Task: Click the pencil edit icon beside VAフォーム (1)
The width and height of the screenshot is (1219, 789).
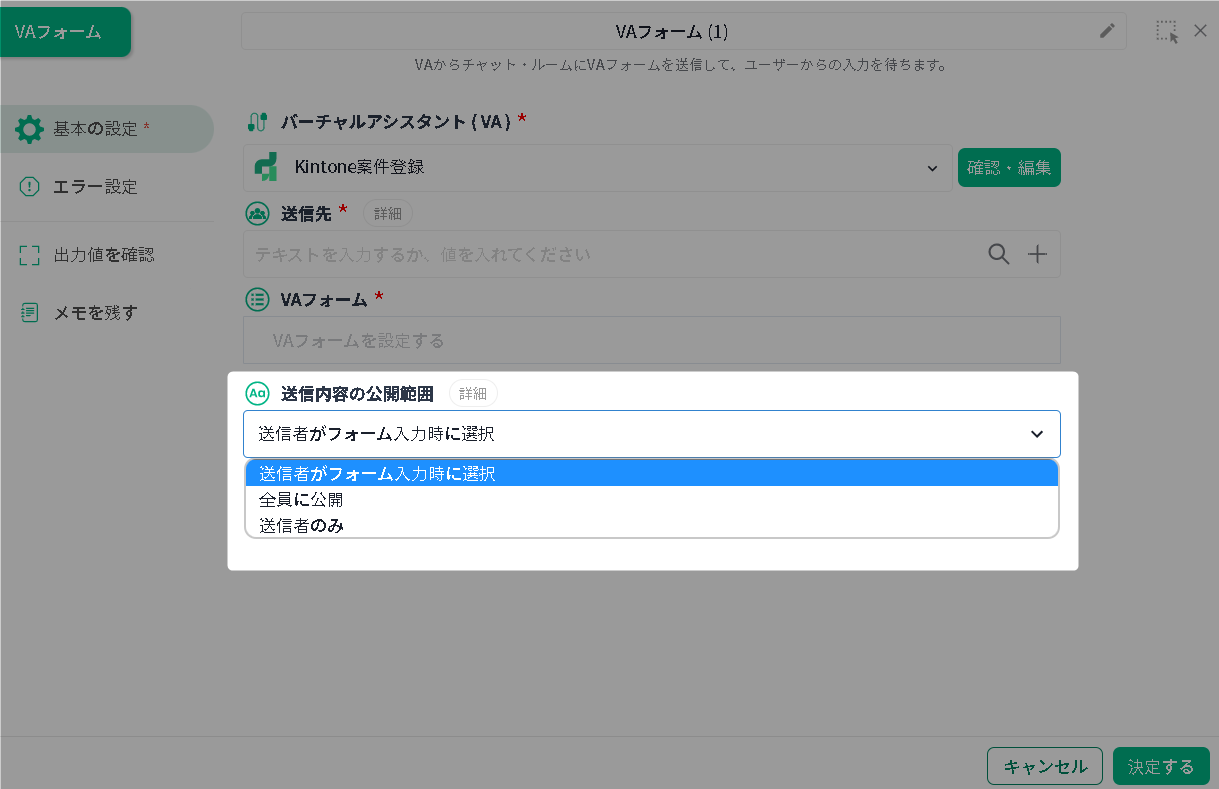Action: coord(1107,31)
